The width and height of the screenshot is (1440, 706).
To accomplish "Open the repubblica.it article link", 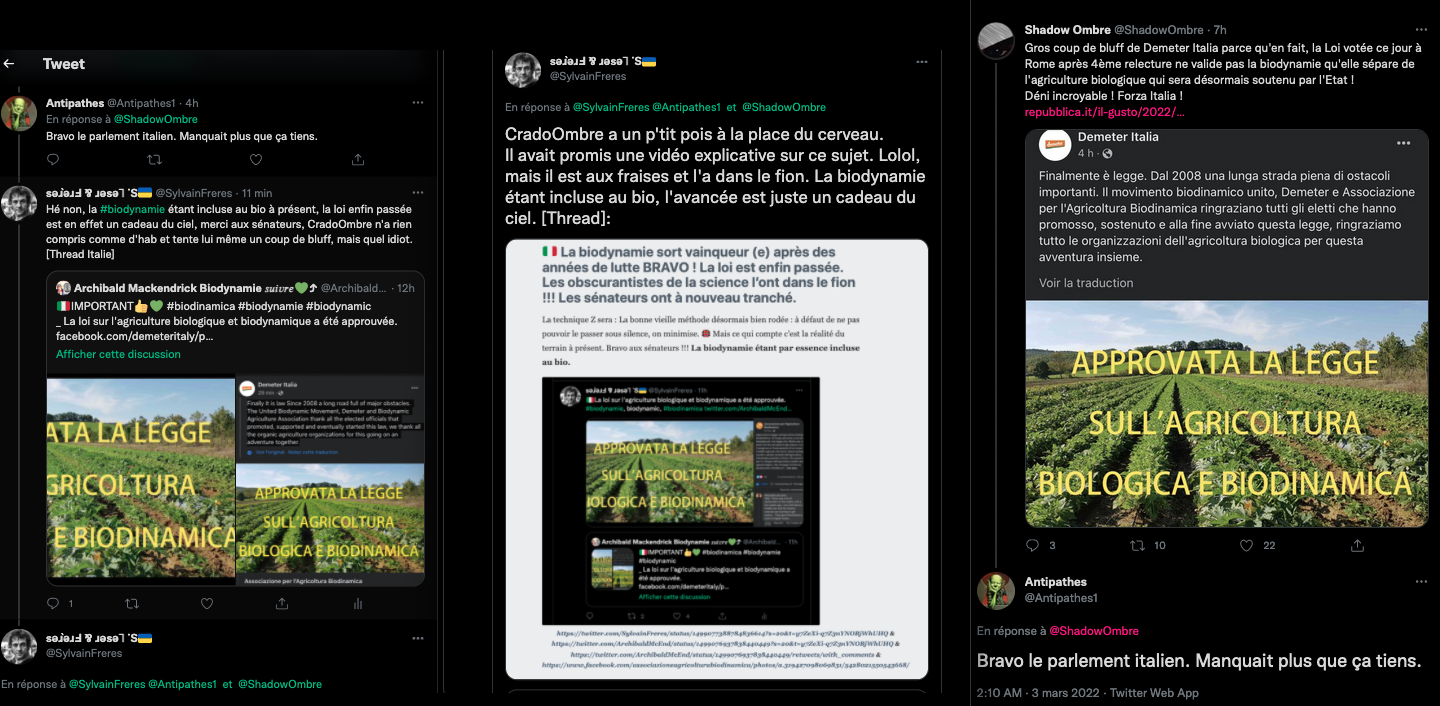I will click(x=1104, y=111).
